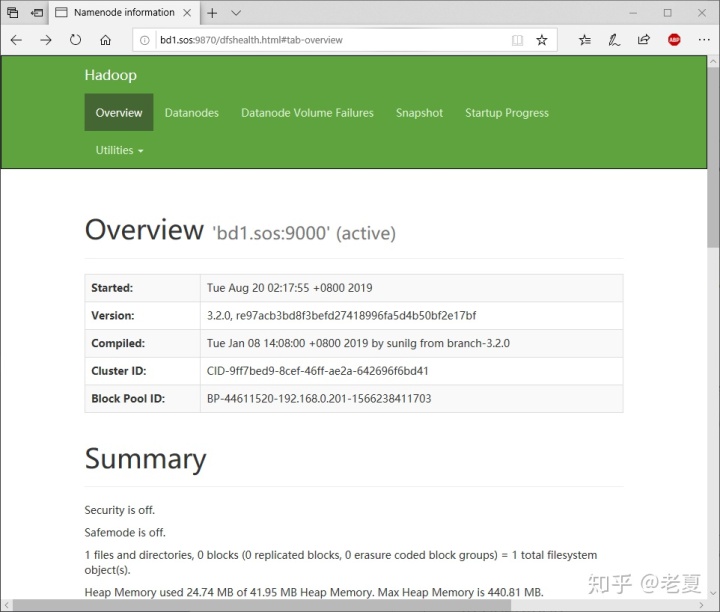Open the Startup Progress tab
This screenshot has width=720, height=612.
coord(507,112)
